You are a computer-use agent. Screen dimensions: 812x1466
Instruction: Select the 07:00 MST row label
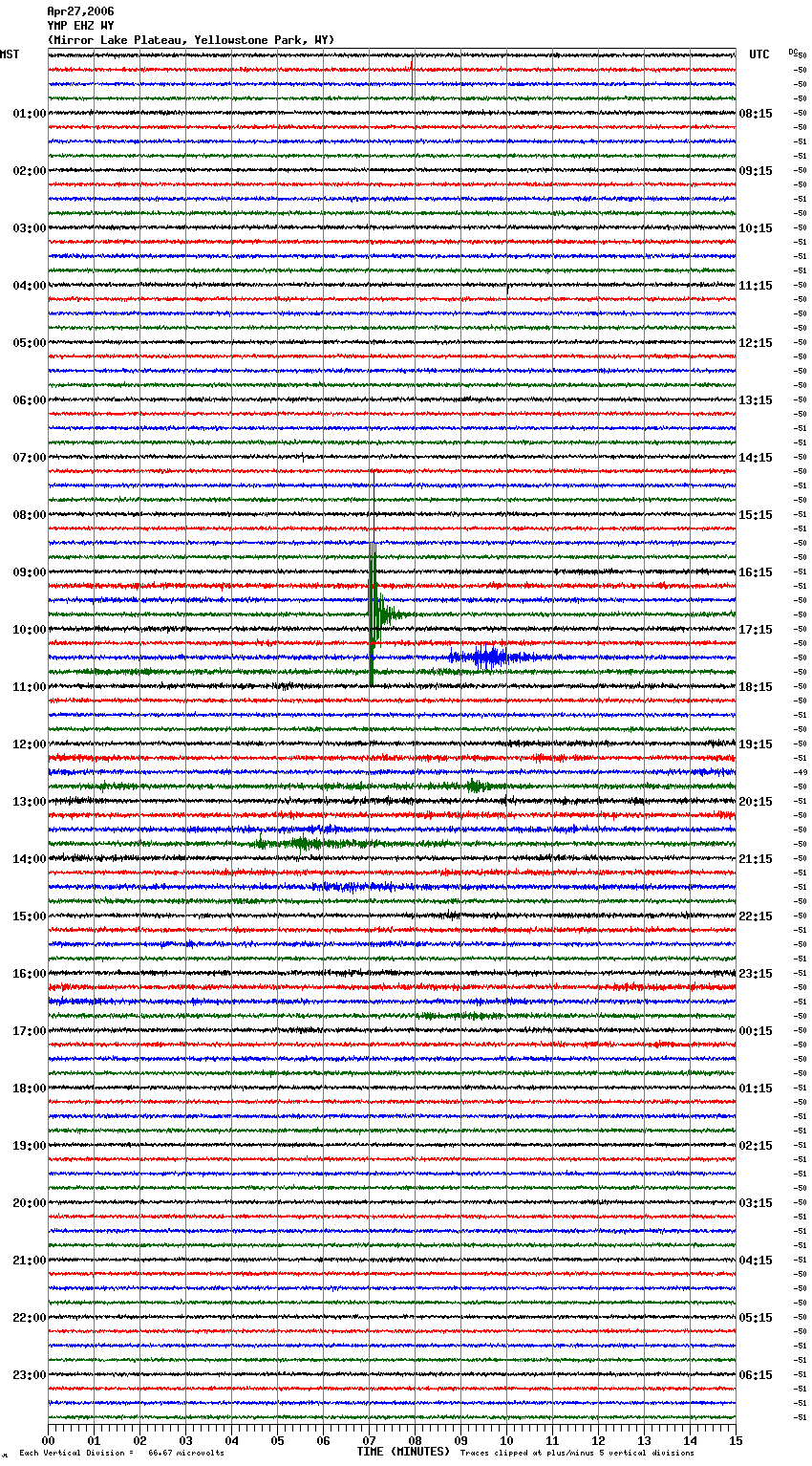(x=30, y=458)
